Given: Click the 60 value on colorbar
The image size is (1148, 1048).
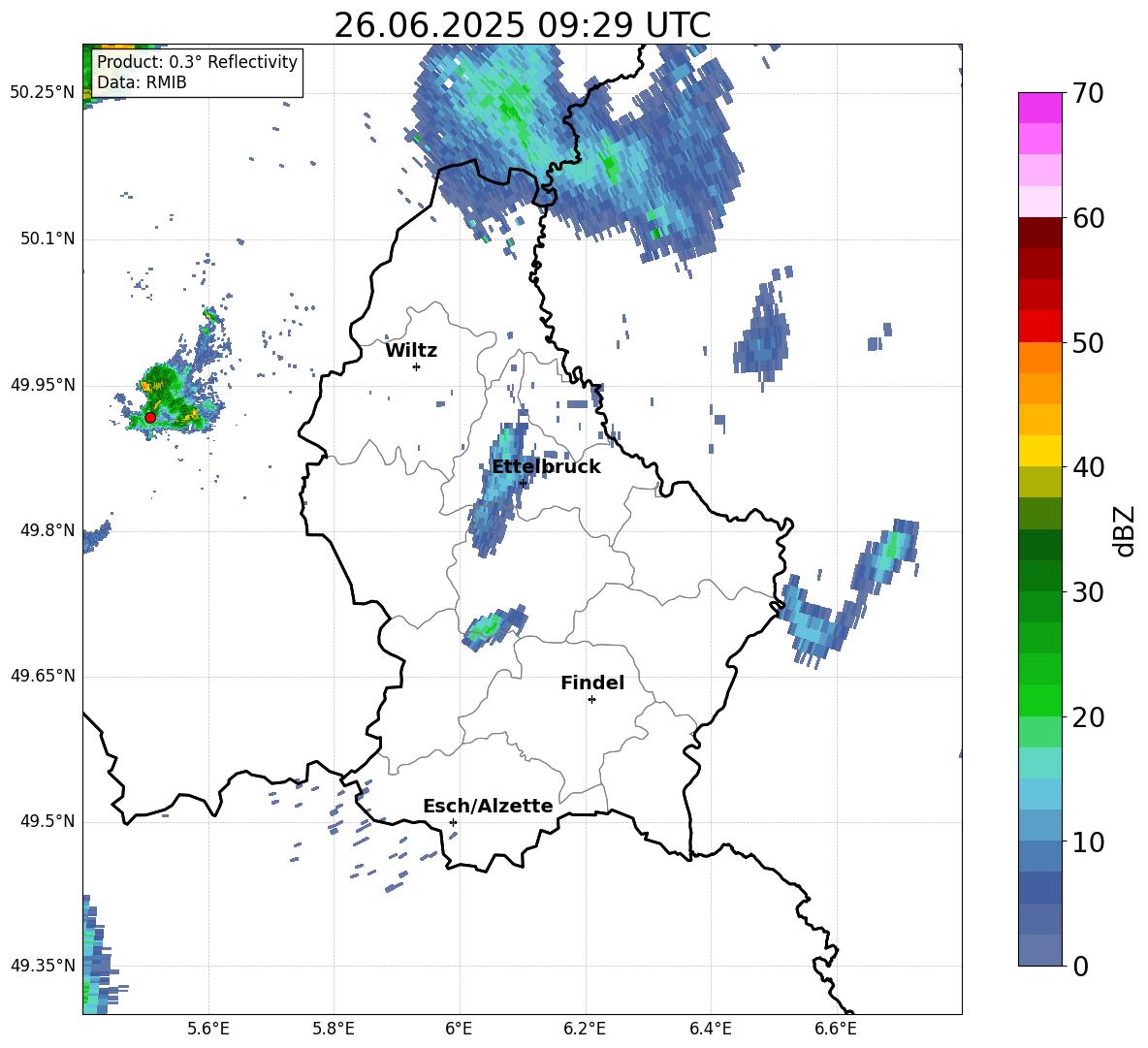Looking at the screenshot, I should 1088,218.
